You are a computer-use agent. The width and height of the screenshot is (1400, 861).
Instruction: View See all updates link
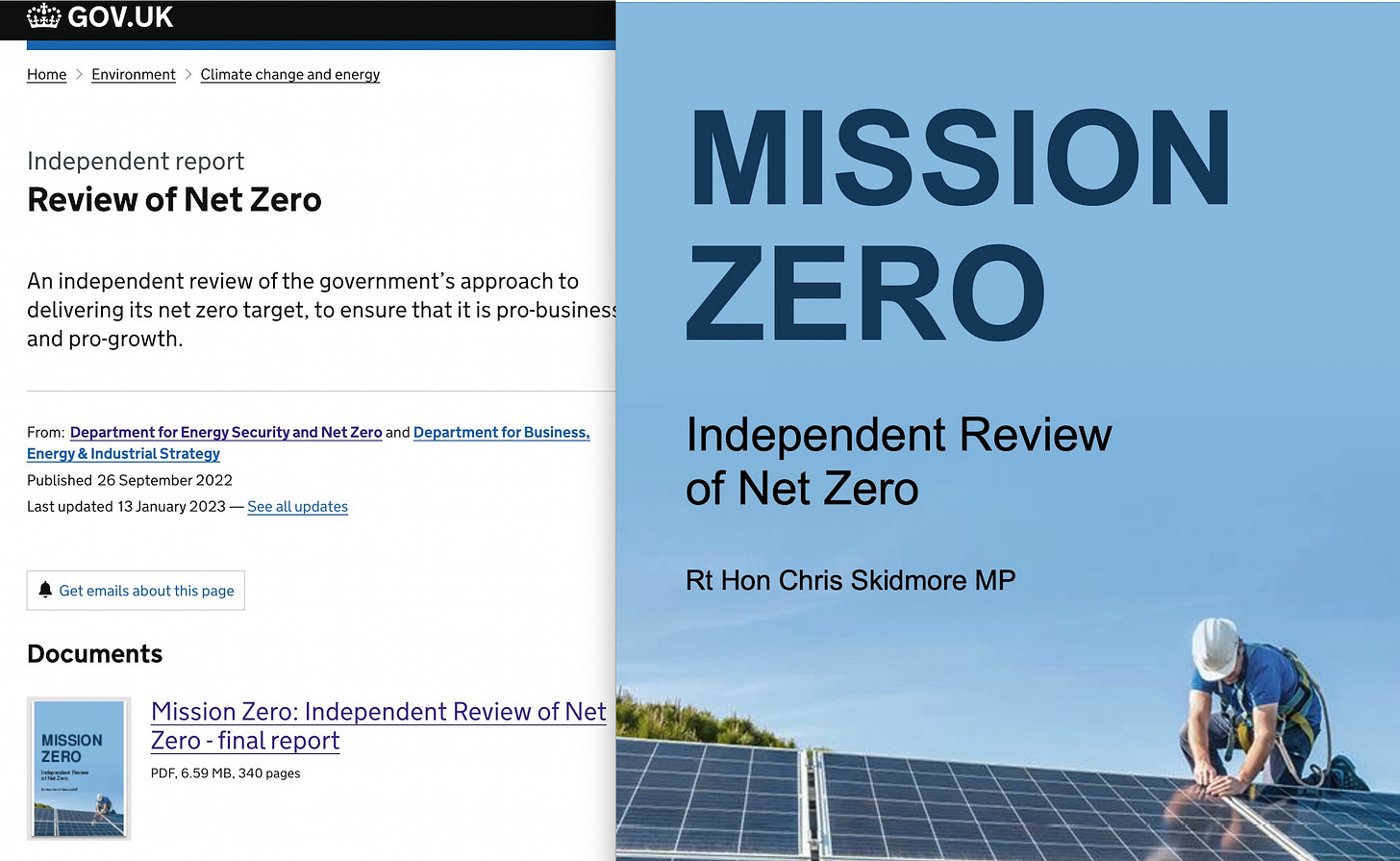(297, 507)
